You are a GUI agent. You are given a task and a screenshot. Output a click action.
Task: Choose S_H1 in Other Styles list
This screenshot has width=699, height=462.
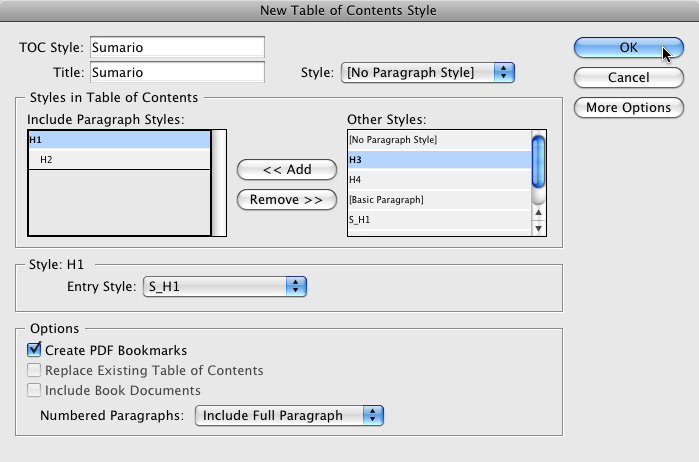pos(440,219)
